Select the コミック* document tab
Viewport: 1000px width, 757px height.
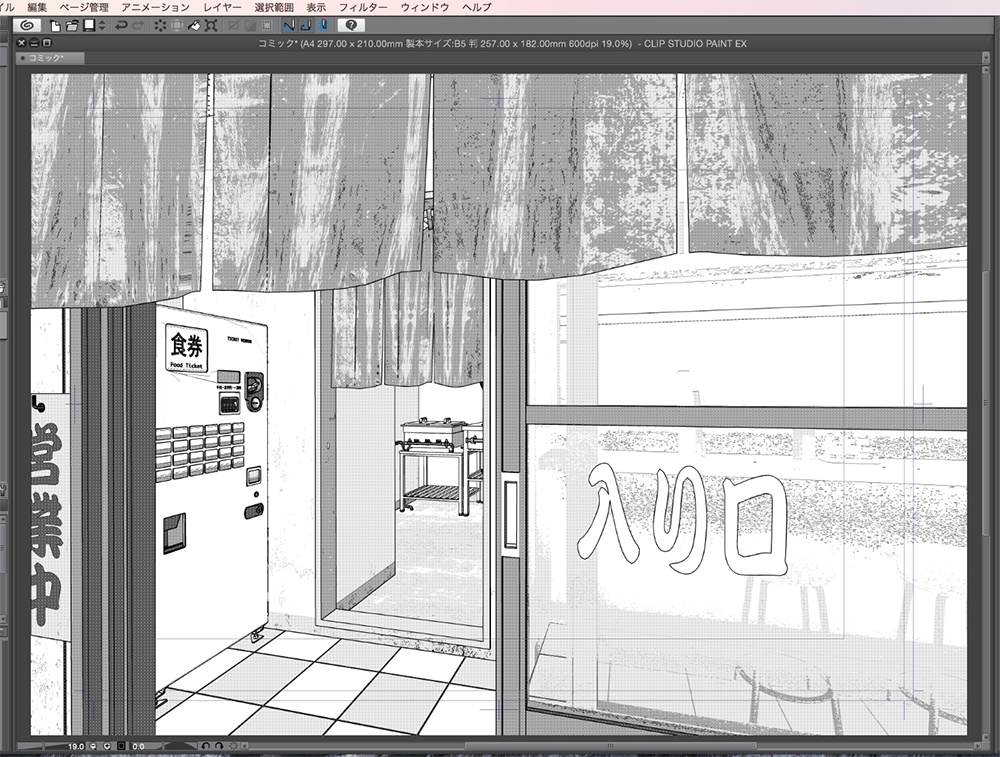(50, 58)
